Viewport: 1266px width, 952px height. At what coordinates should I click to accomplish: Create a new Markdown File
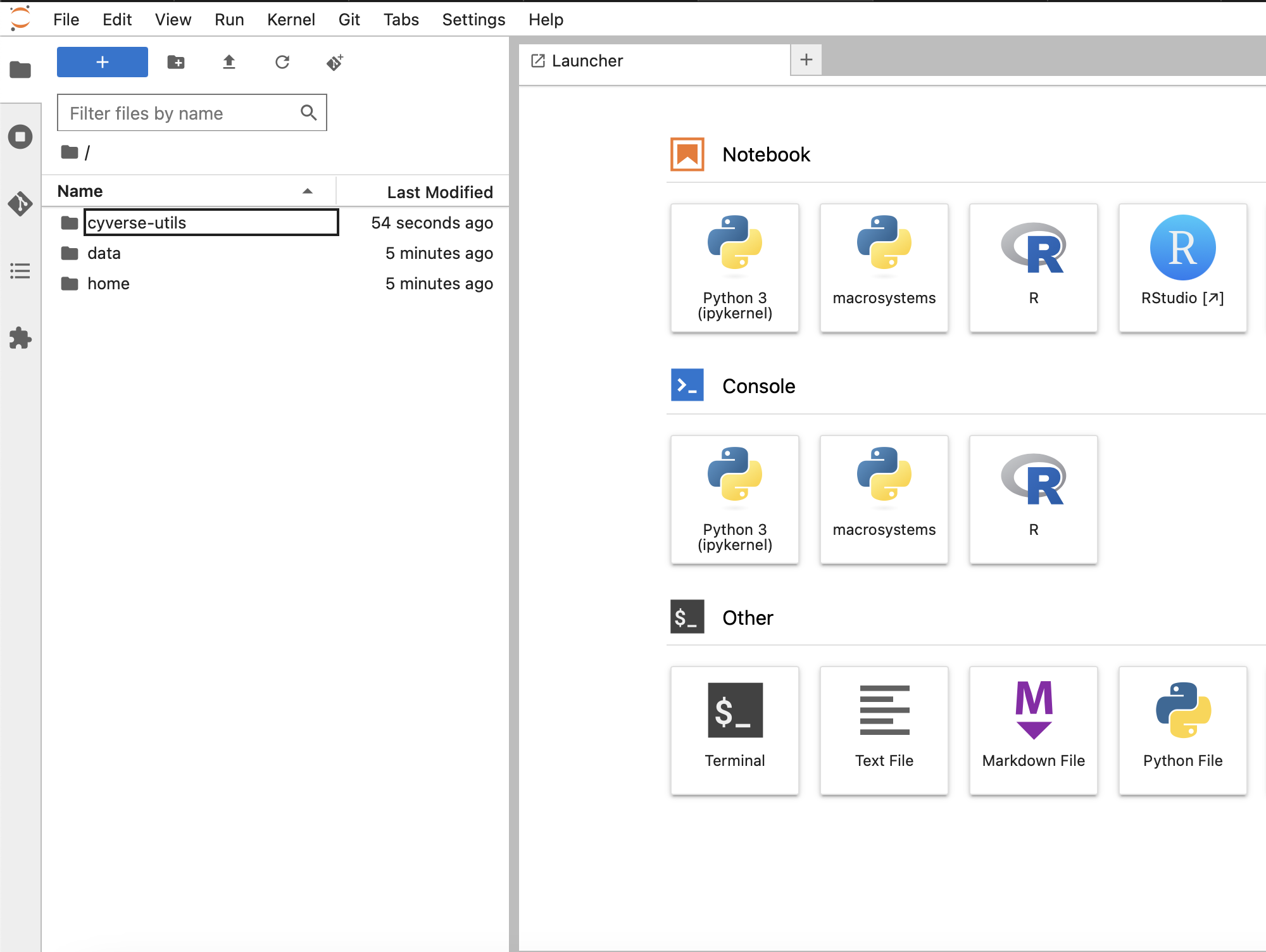(1033, 730)
